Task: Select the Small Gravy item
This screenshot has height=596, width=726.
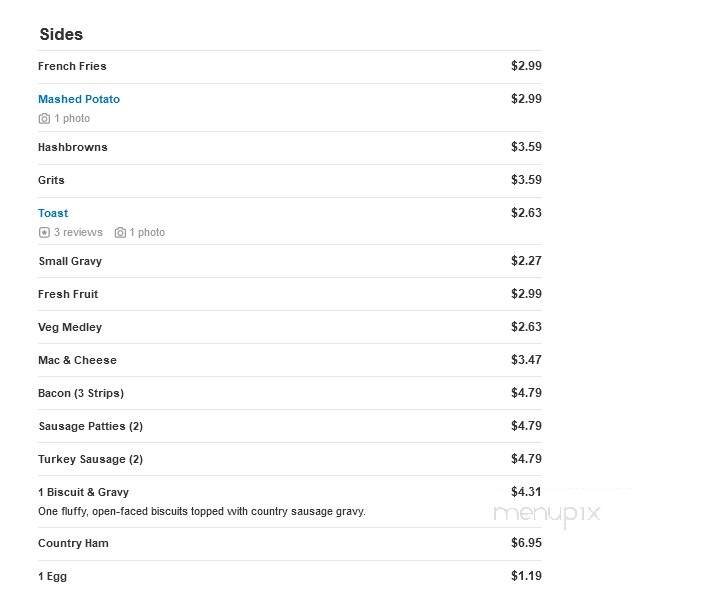Action: click(x=70, y=261)
